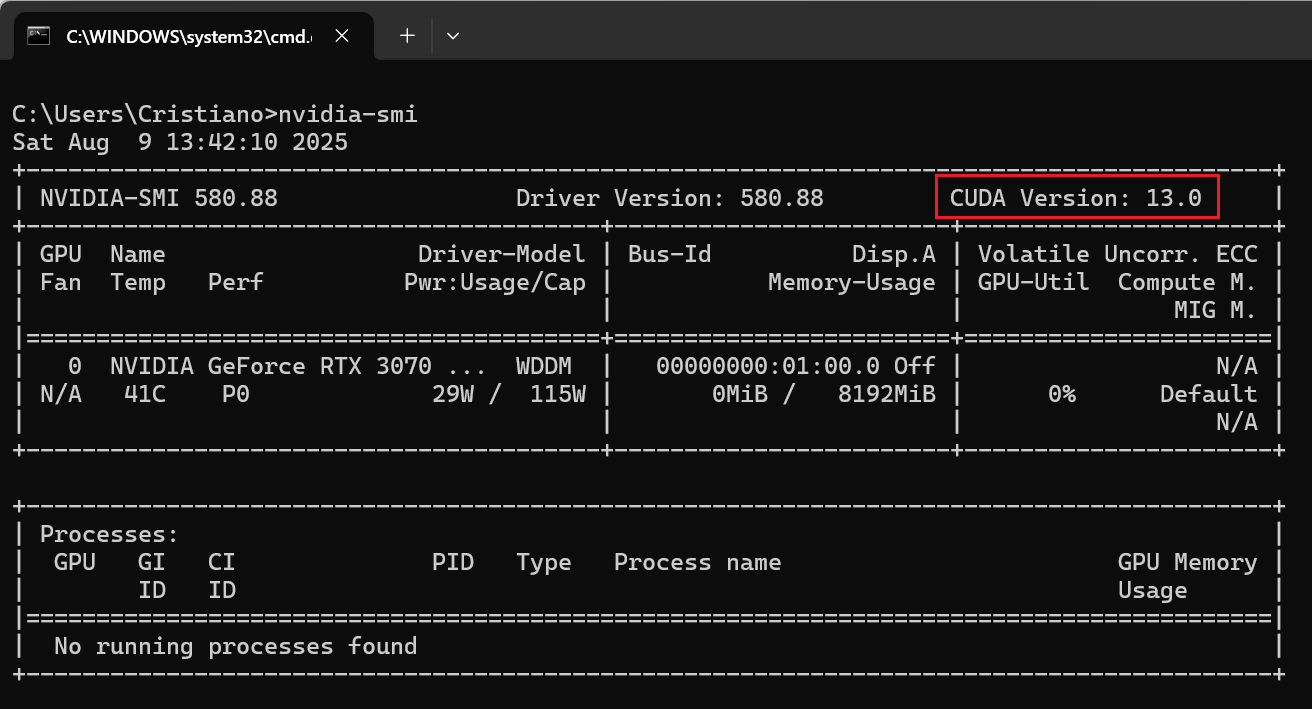
Task: Click the date line Sat Aug 9 13:42:10 2025
Action: (180, 142)
